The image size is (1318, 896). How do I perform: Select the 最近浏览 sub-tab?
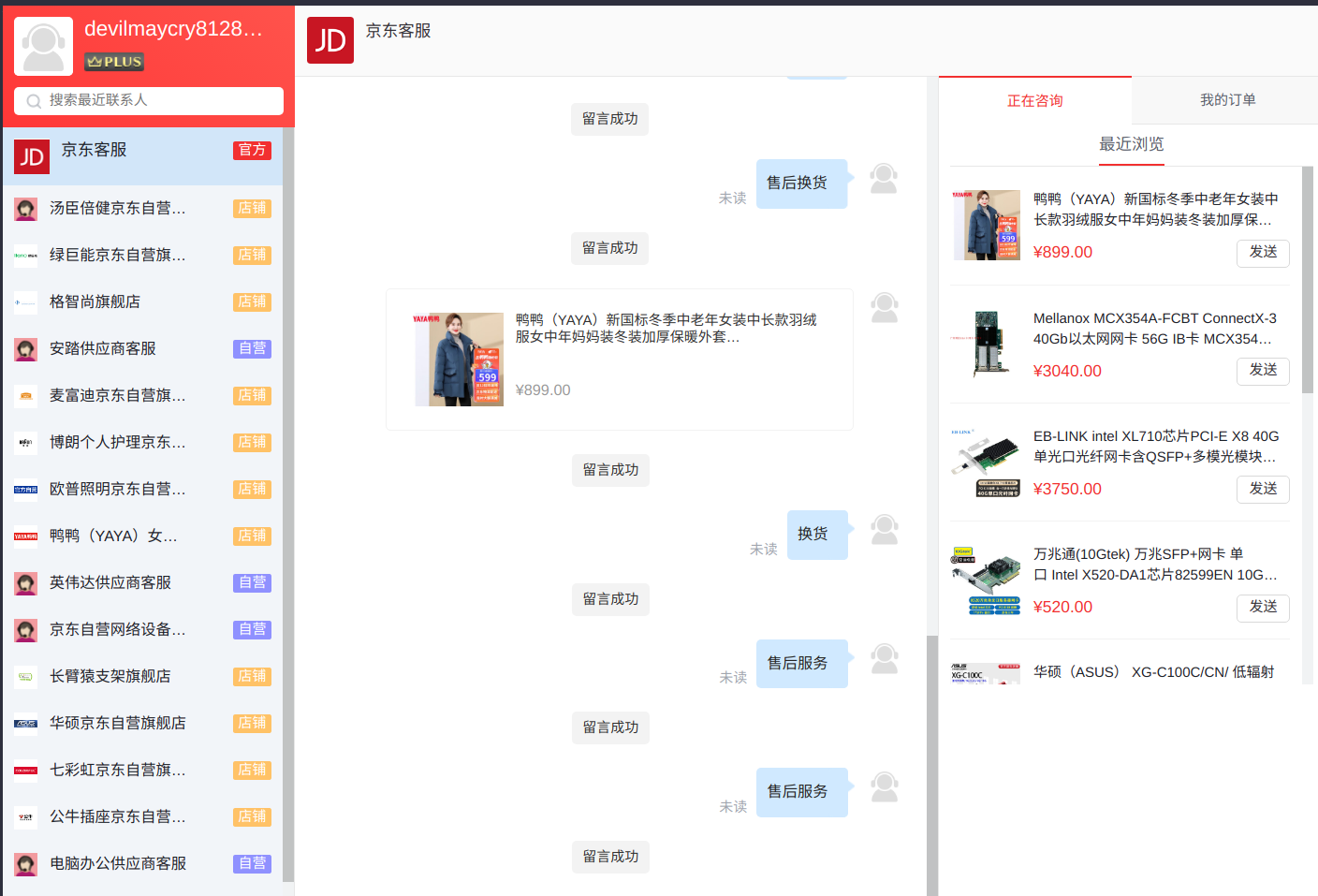(1131, 144)
